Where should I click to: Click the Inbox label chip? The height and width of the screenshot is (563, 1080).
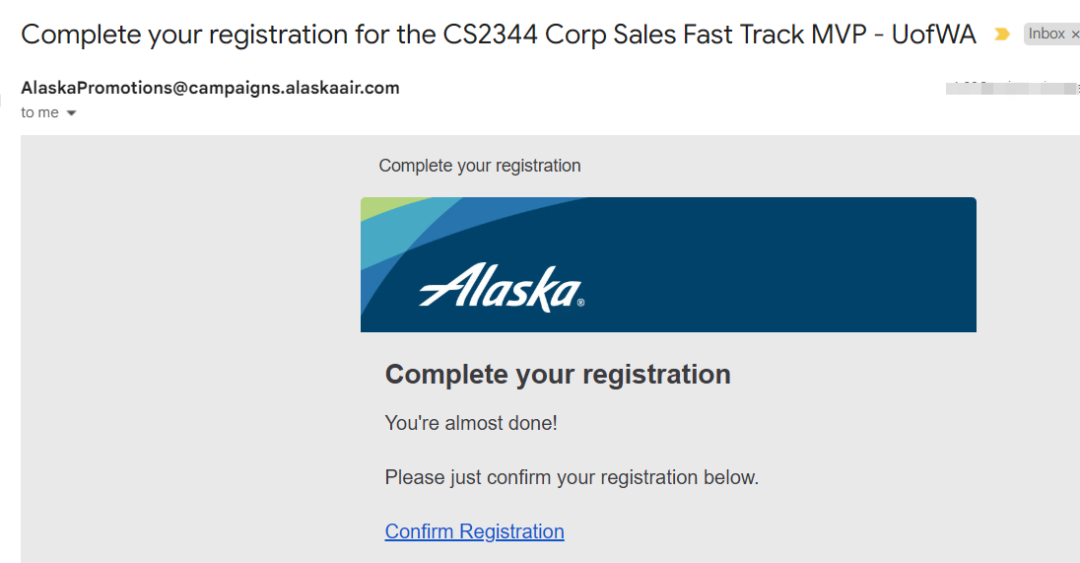pyautogui.click(x=1047, y=34)
